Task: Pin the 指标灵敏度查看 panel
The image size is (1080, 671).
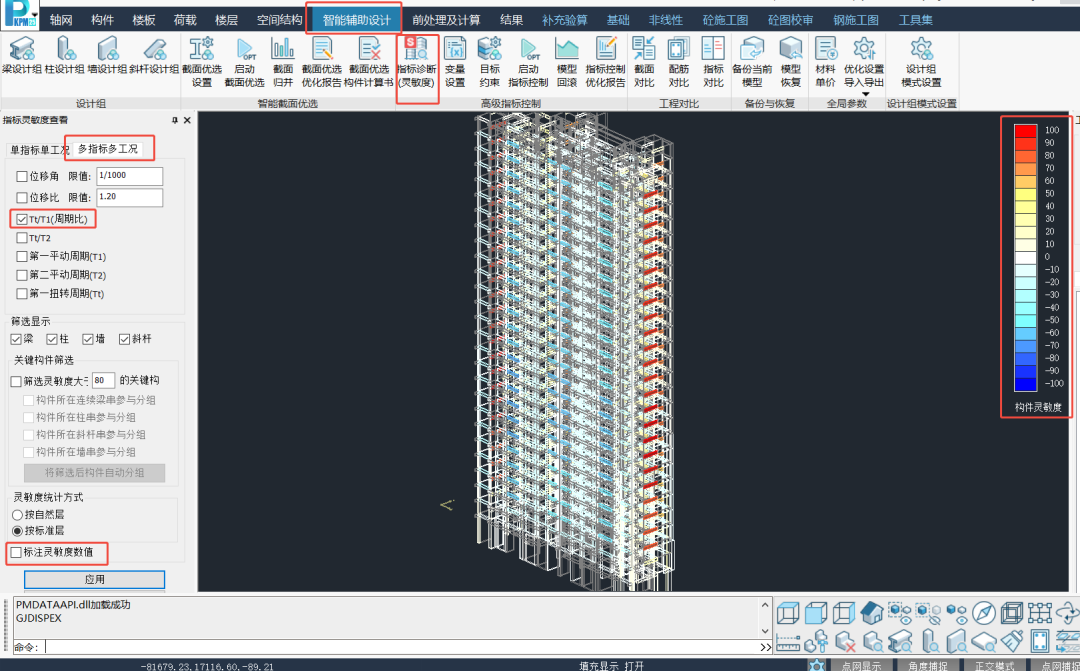Action: pos(174,120)
